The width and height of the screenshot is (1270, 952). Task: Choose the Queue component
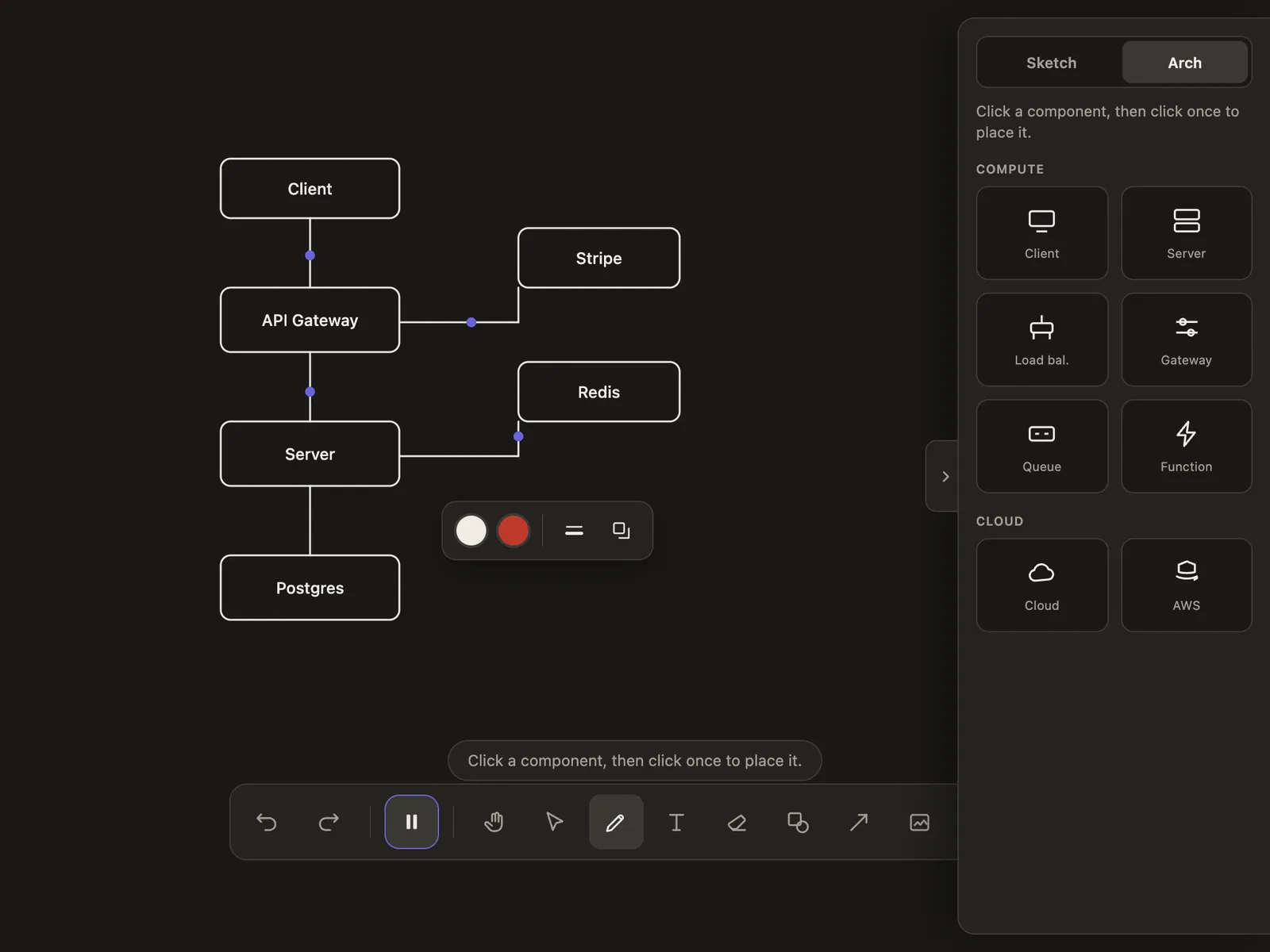pyautogui.click(x=1042, y=447)
